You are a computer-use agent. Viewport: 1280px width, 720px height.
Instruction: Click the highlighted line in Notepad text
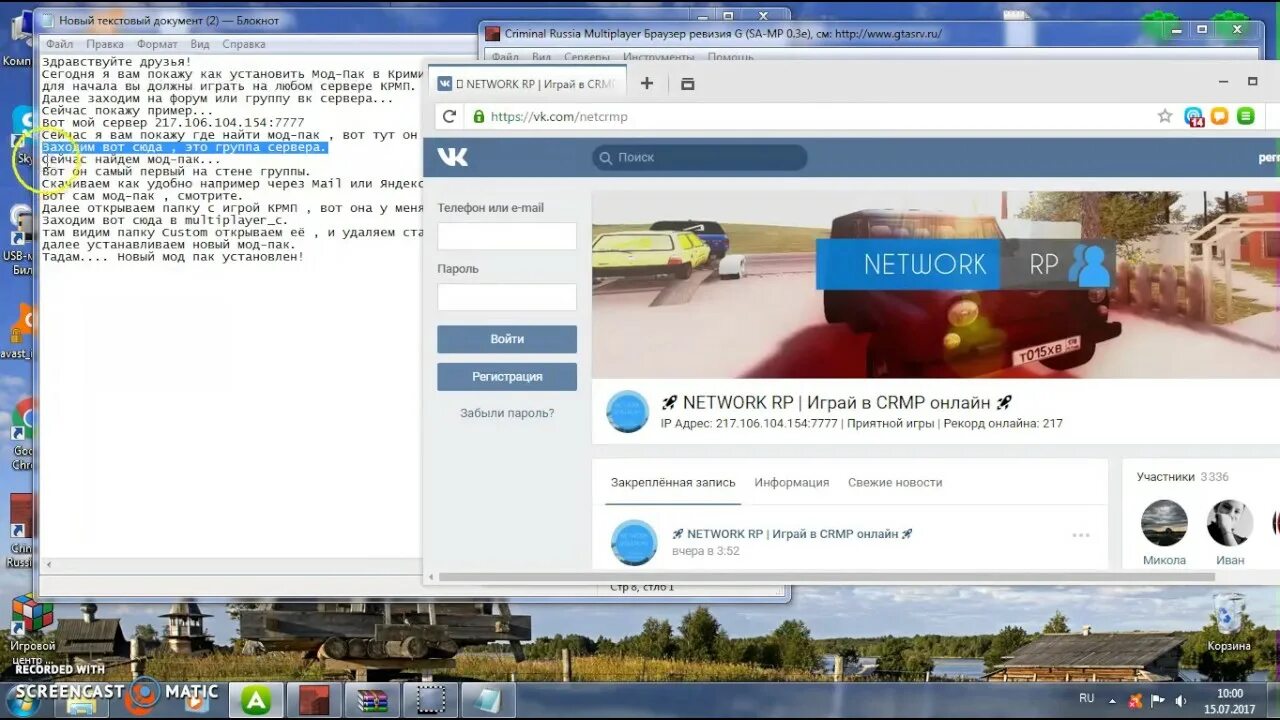pos(184,147)
